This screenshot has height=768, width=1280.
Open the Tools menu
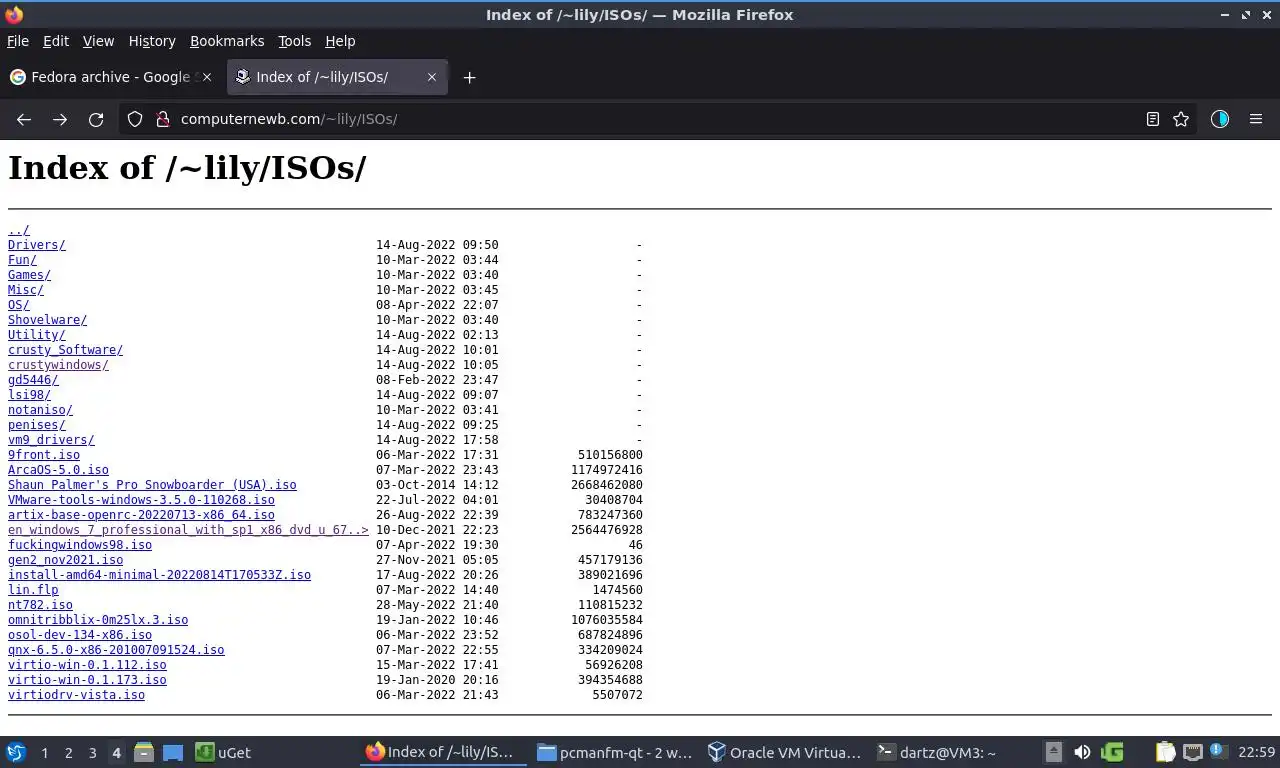294,41
